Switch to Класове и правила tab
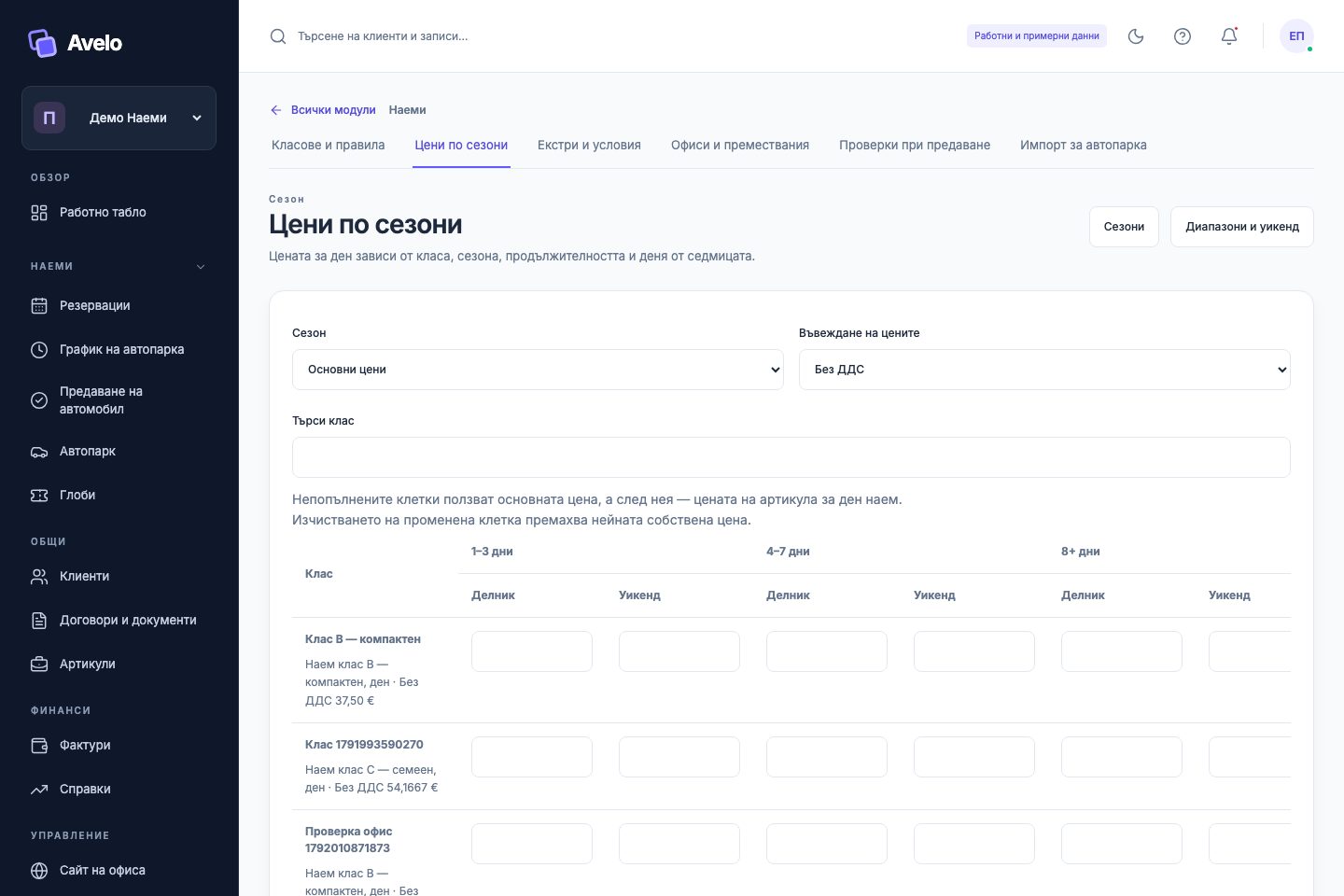This screenshot has height=896, width=1344. click(329, 146)
